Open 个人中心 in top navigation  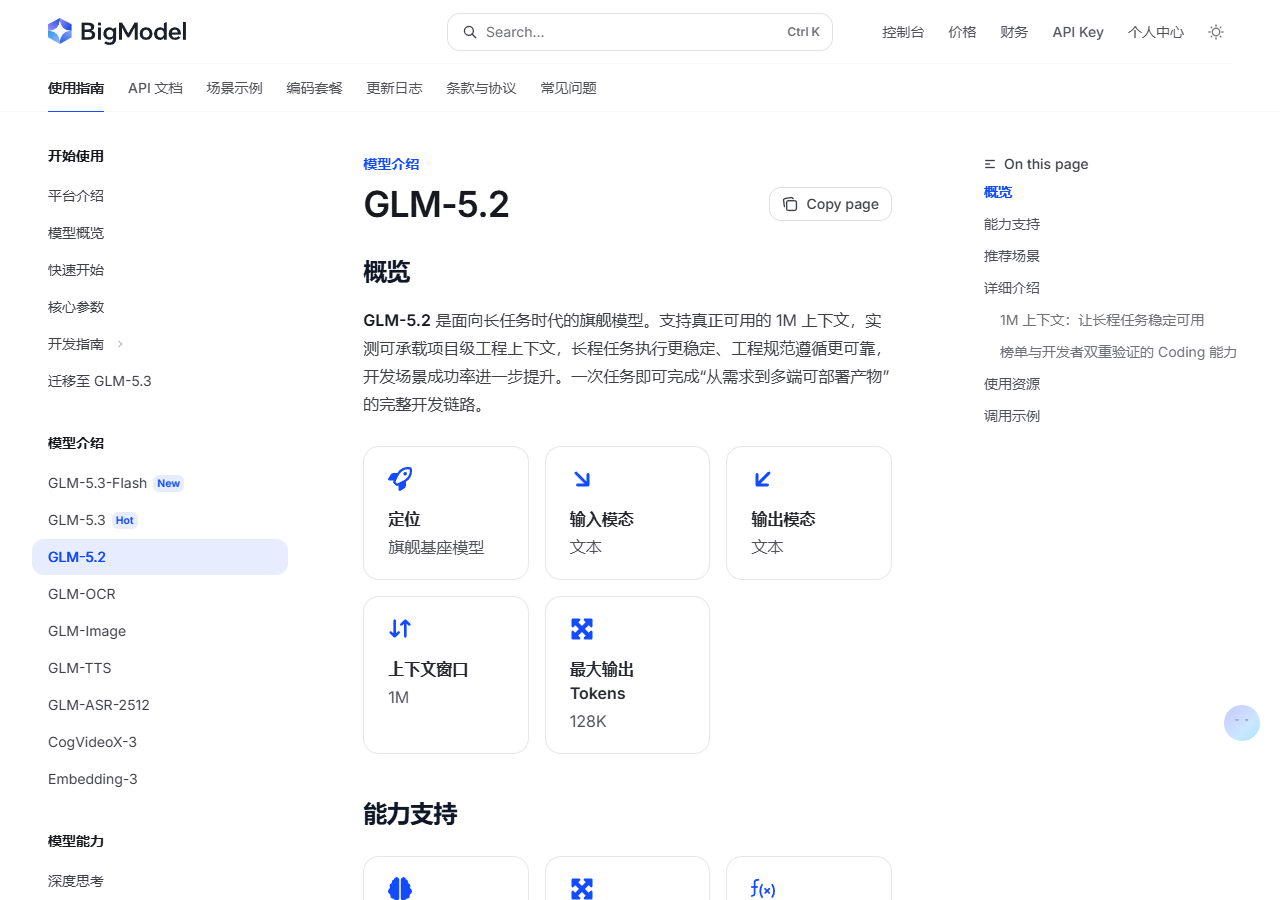[1156, 32]
